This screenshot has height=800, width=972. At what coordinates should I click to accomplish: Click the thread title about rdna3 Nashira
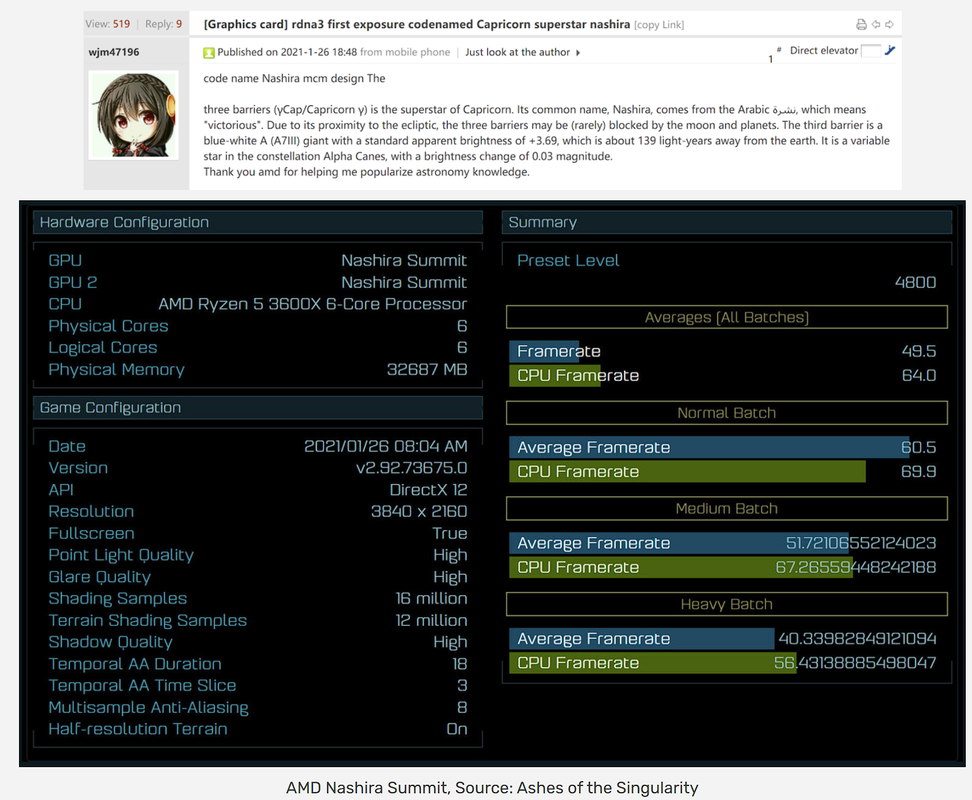(417, 24)
